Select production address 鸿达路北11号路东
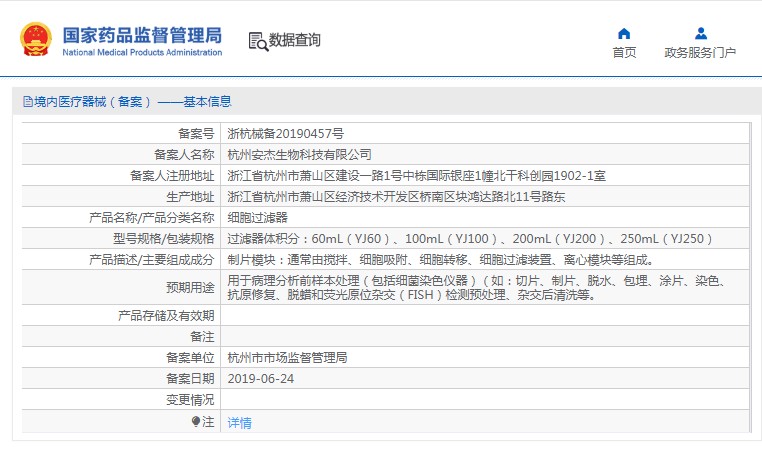 396,197
